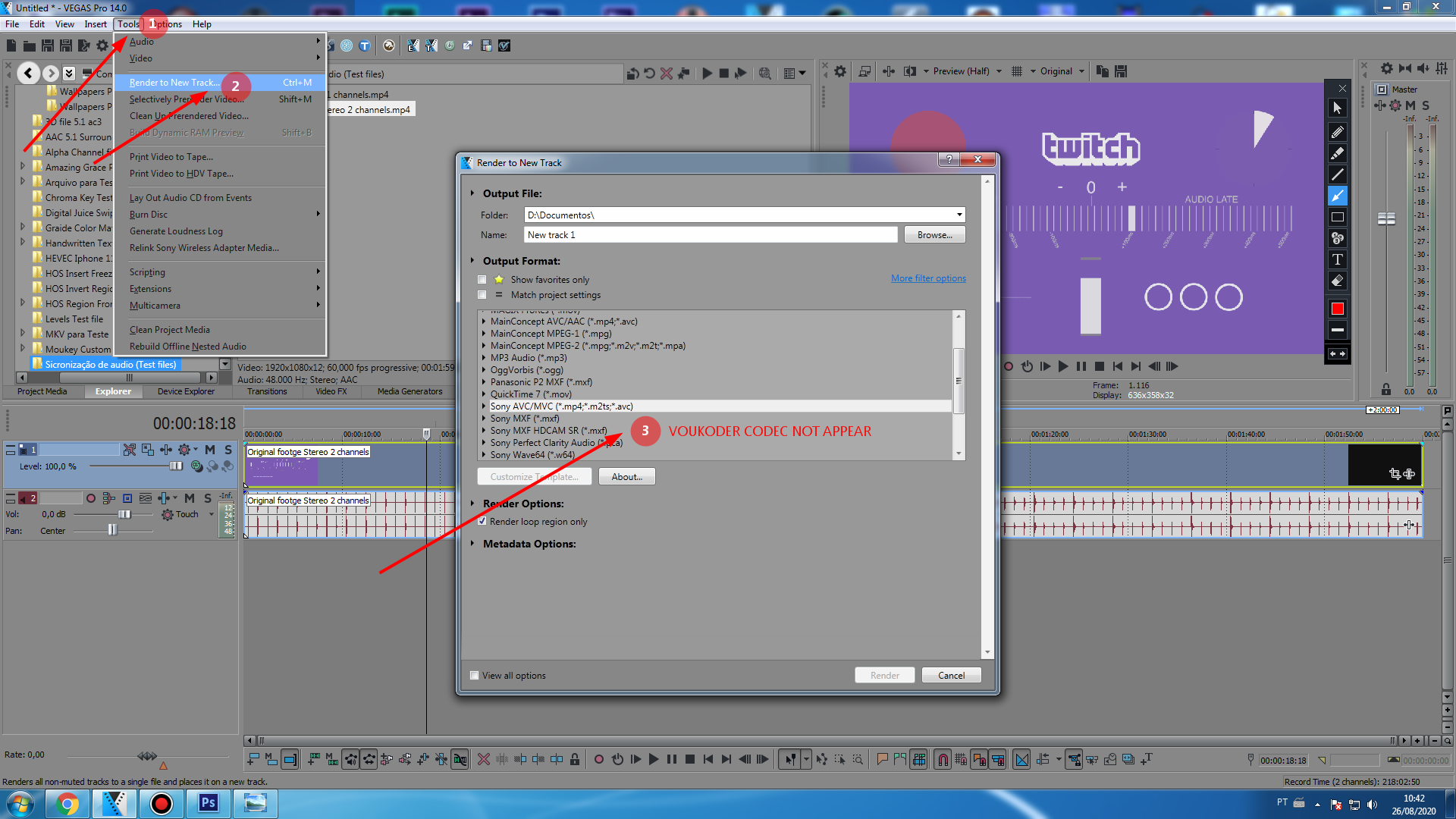Enable Show favorites only checkbox
Viewport: 1456px width, 819px height.
click(x=482, y=280)
